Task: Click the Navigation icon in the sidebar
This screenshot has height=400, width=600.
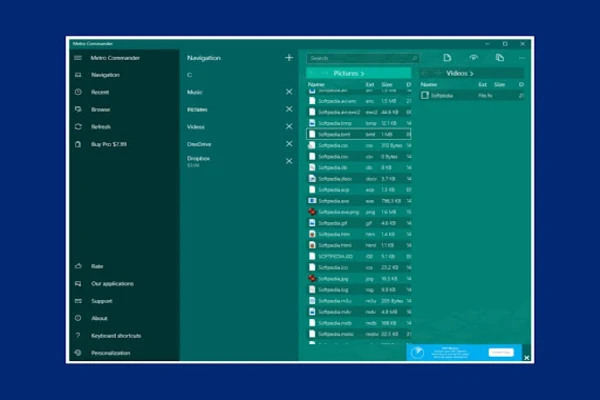Action: [x=78, y=75]
